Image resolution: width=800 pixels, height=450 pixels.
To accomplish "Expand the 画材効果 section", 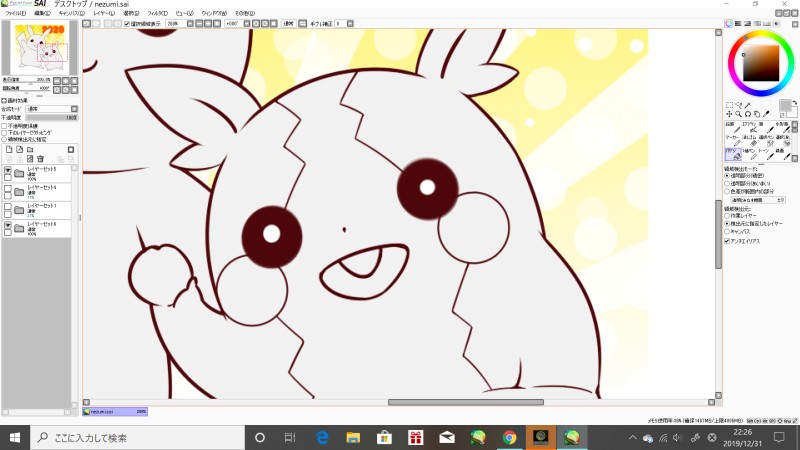I will pyautogui.click(x=4, y=101).
